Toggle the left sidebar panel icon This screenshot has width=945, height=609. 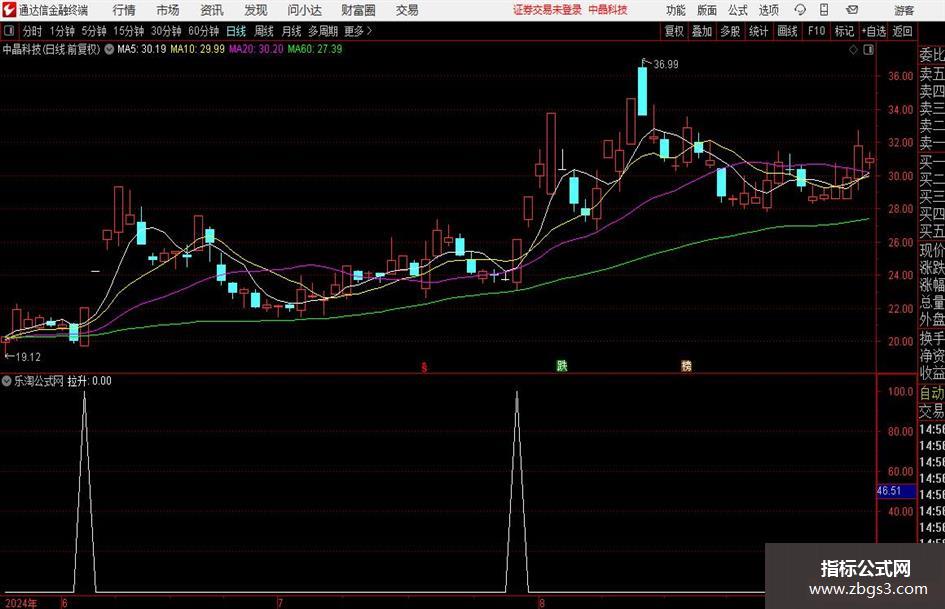coord(9,31)
